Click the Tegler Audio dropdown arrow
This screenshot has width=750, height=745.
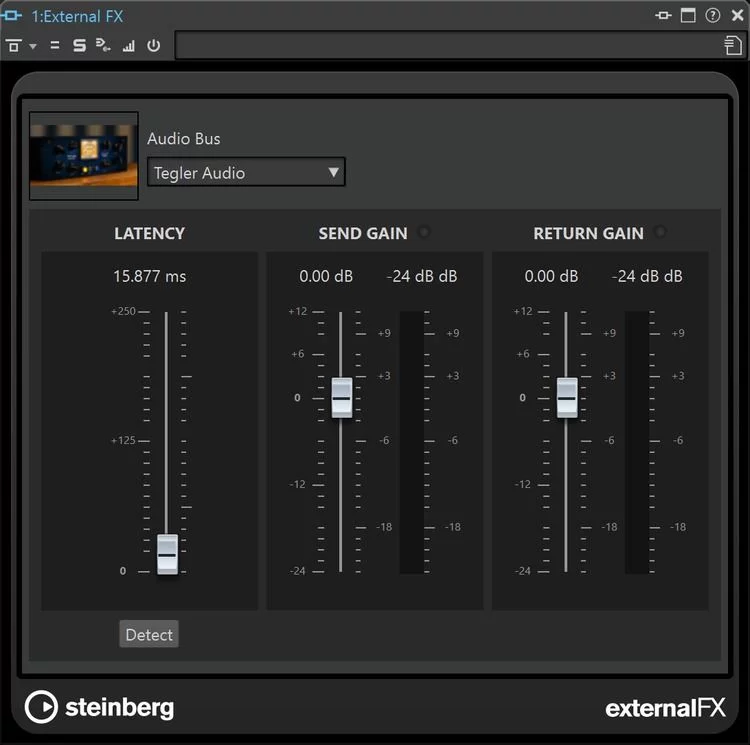click(333, 172)
